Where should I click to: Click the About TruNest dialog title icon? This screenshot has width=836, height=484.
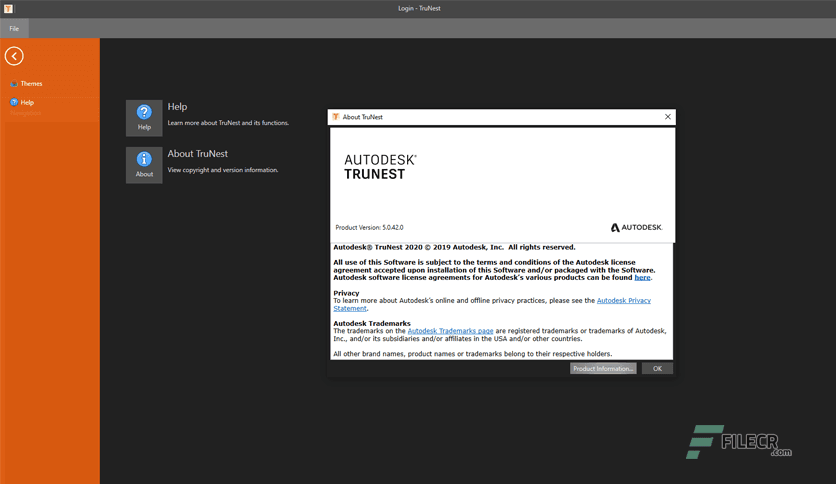[336, 117]
